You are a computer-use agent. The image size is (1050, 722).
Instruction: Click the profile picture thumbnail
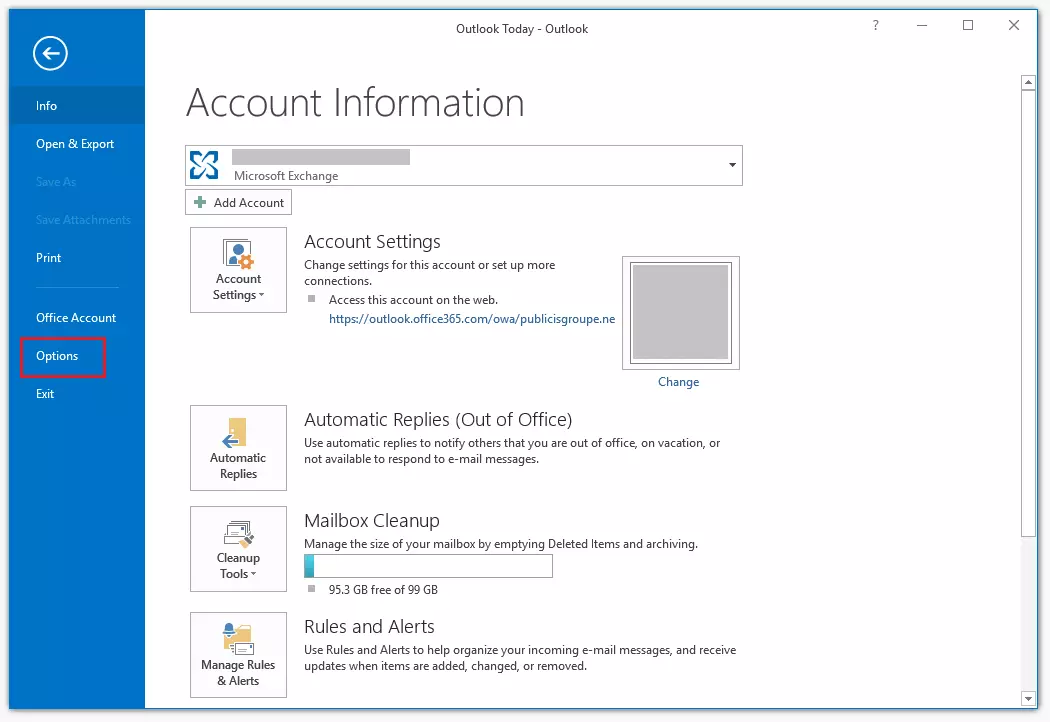point(680,312)
